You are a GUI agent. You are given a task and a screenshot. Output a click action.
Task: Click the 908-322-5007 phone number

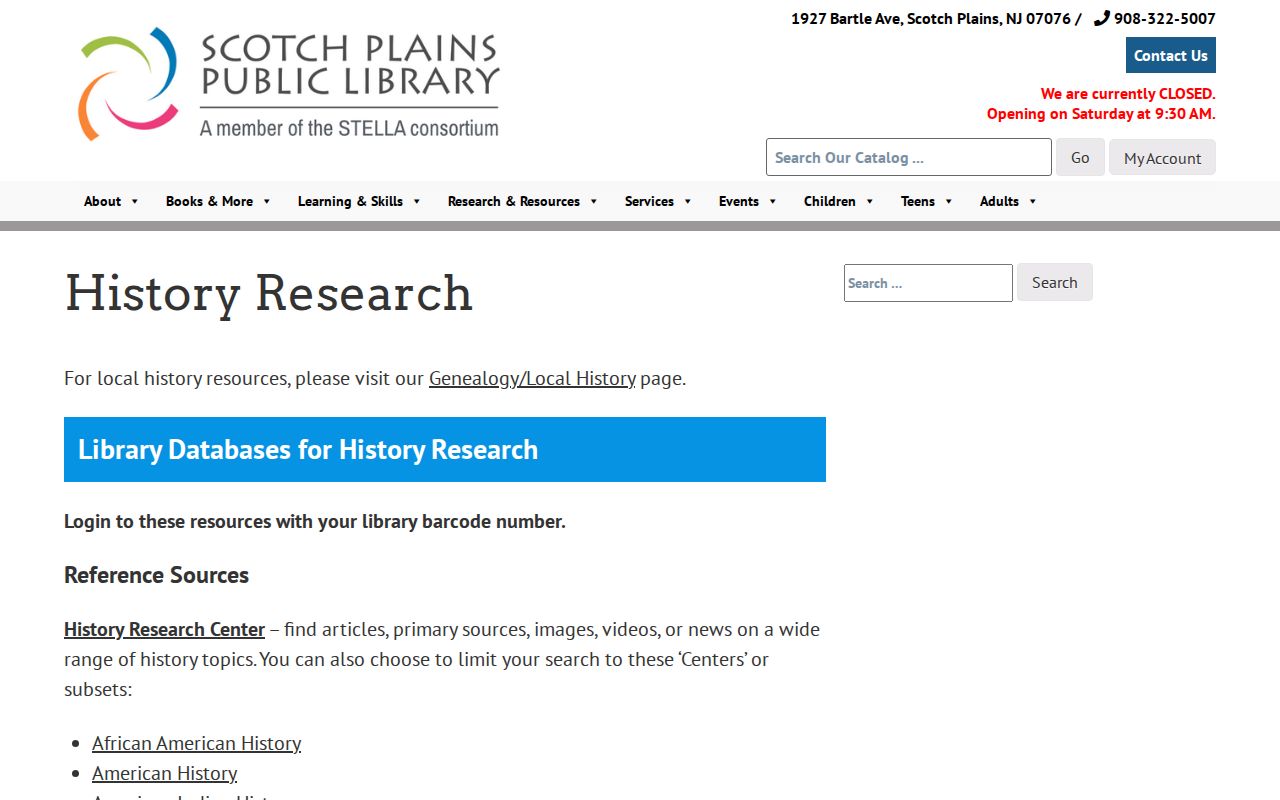(1165, 18)
